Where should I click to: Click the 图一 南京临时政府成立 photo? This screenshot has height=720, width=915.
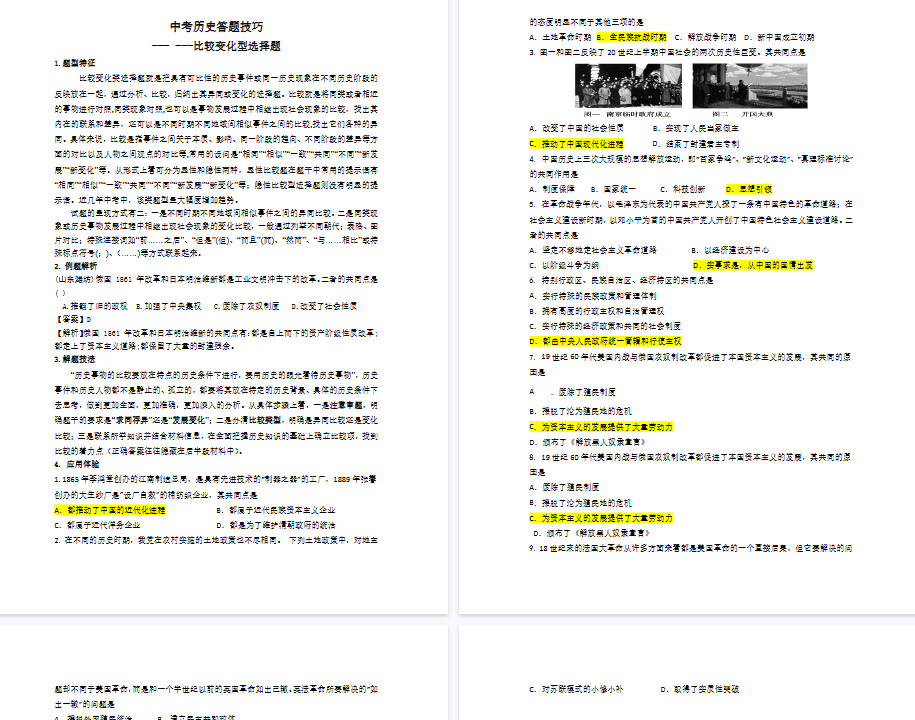(x=628, y=86)
